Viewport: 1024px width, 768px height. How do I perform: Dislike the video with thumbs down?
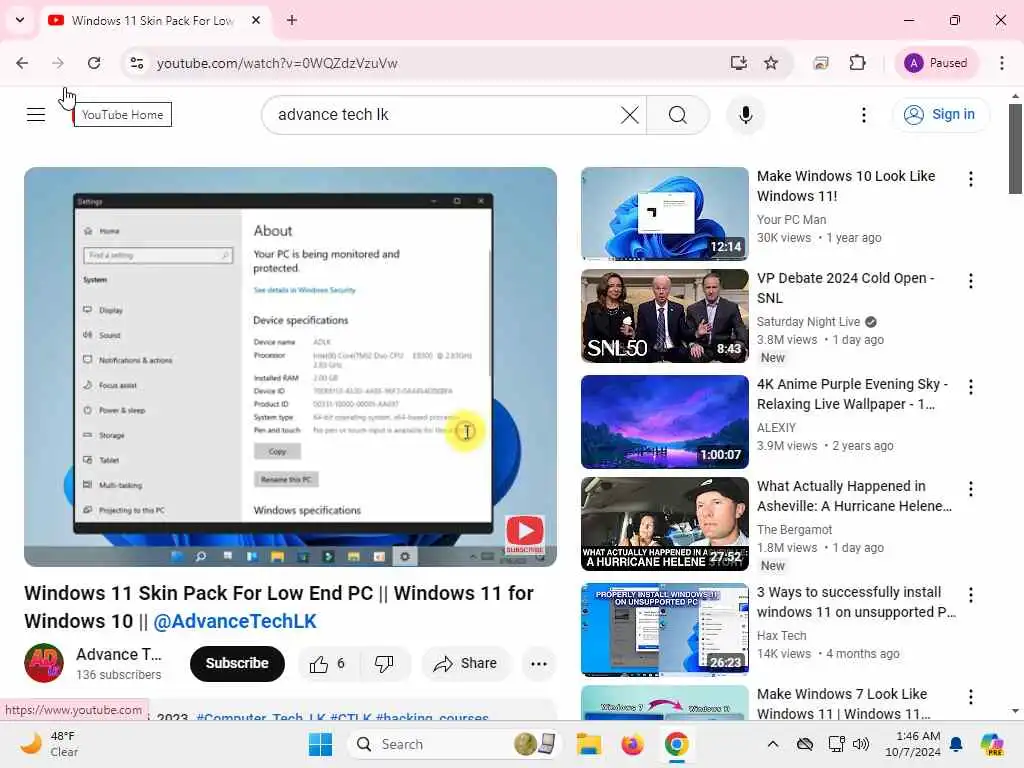click(x=384, y=664)
